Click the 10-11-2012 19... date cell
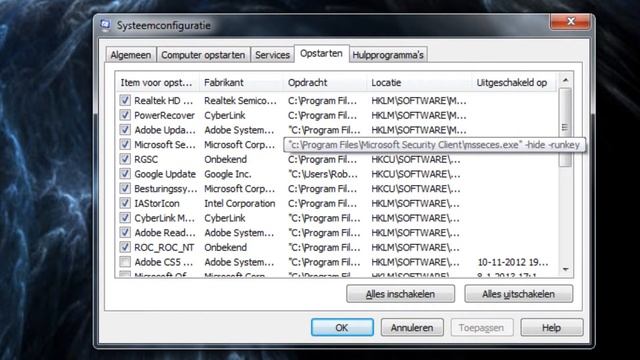This screenshot has width=640, height=360. tap(513, 262)
